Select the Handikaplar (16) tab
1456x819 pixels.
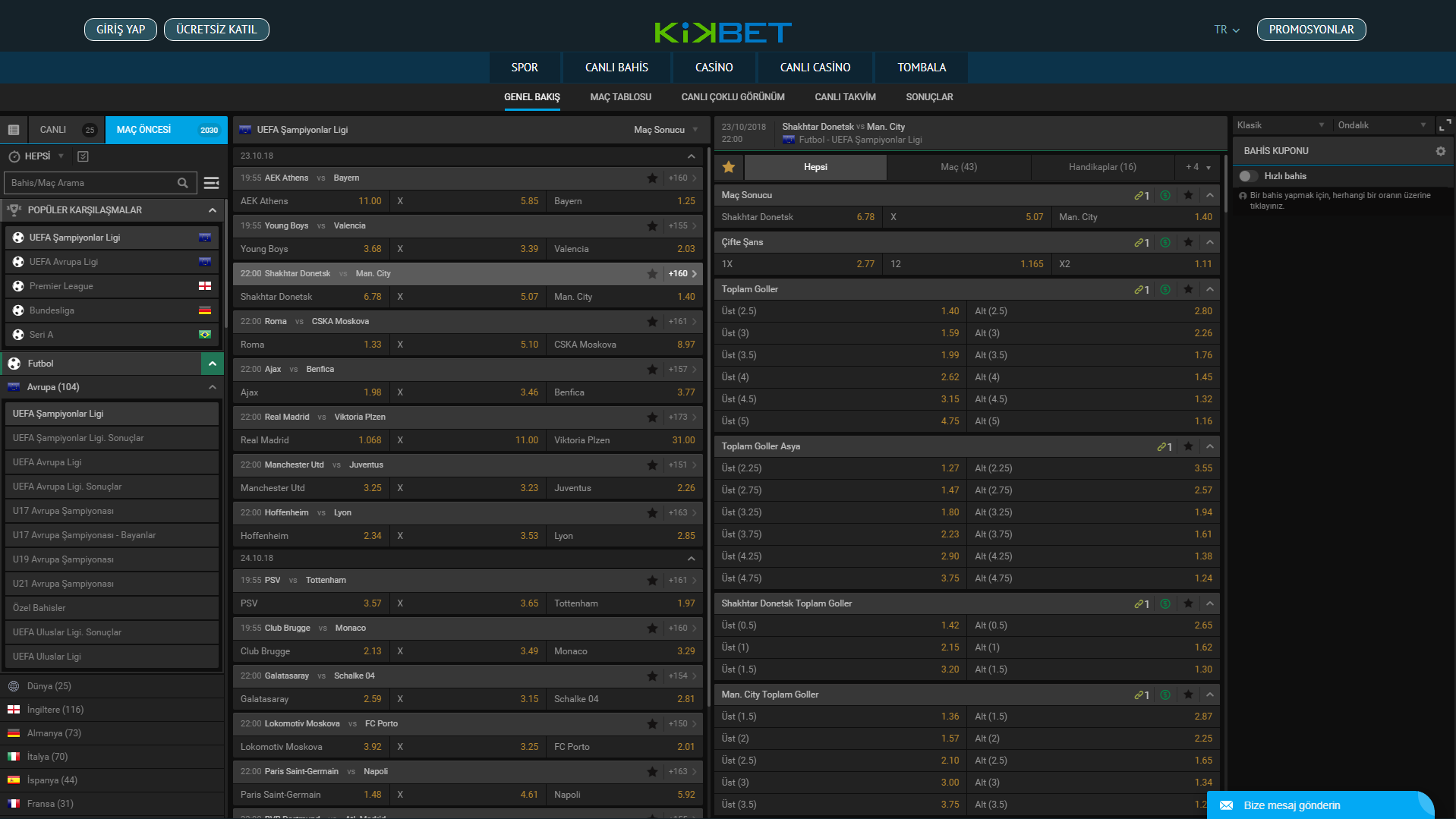(x=1101, y=167)
